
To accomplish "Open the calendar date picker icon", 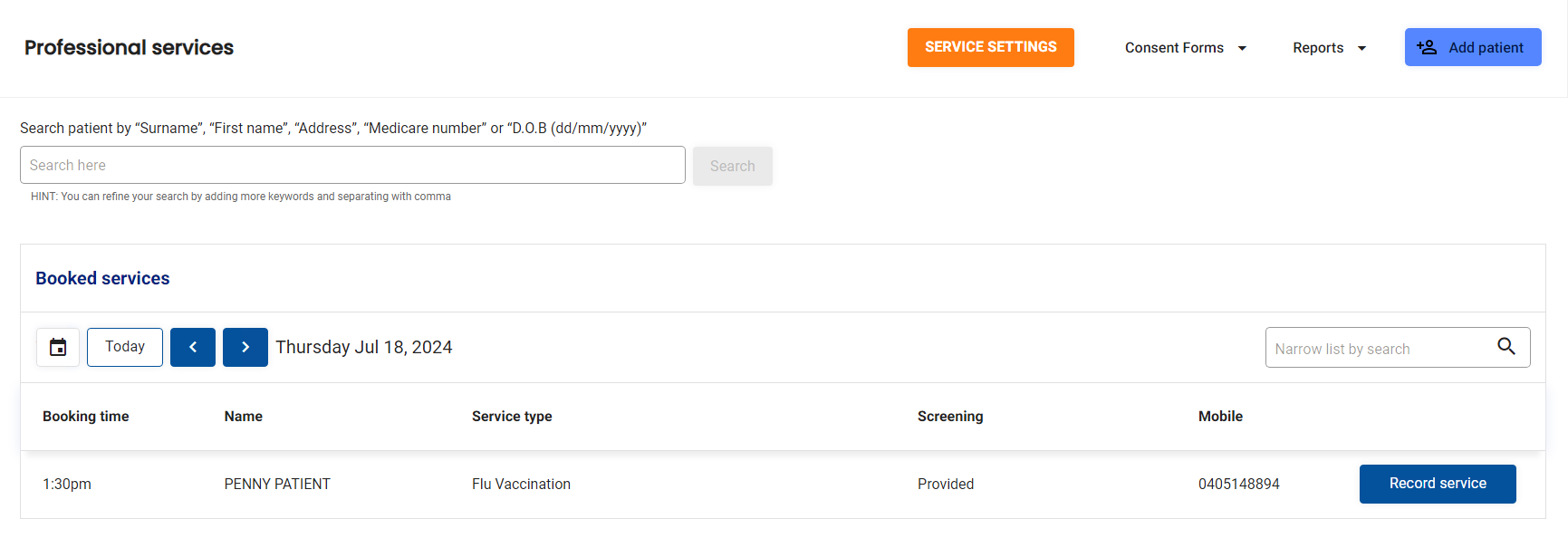I will pos(58,347).
